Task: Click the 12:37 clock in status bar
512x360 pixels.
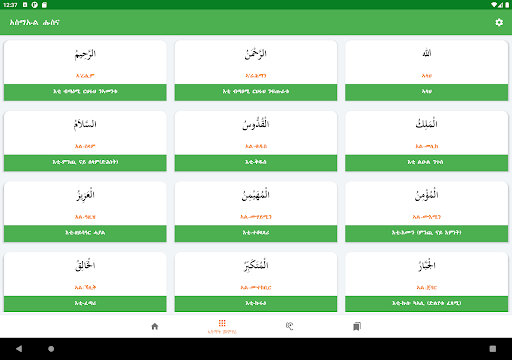Action: (x=10, y=5)
